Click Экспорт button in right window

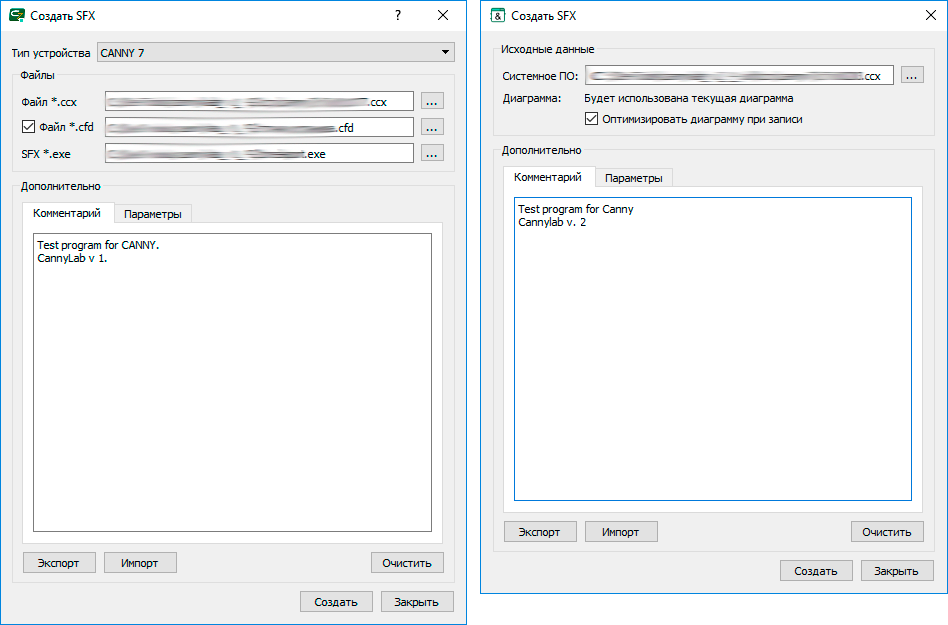click(540, 532)
